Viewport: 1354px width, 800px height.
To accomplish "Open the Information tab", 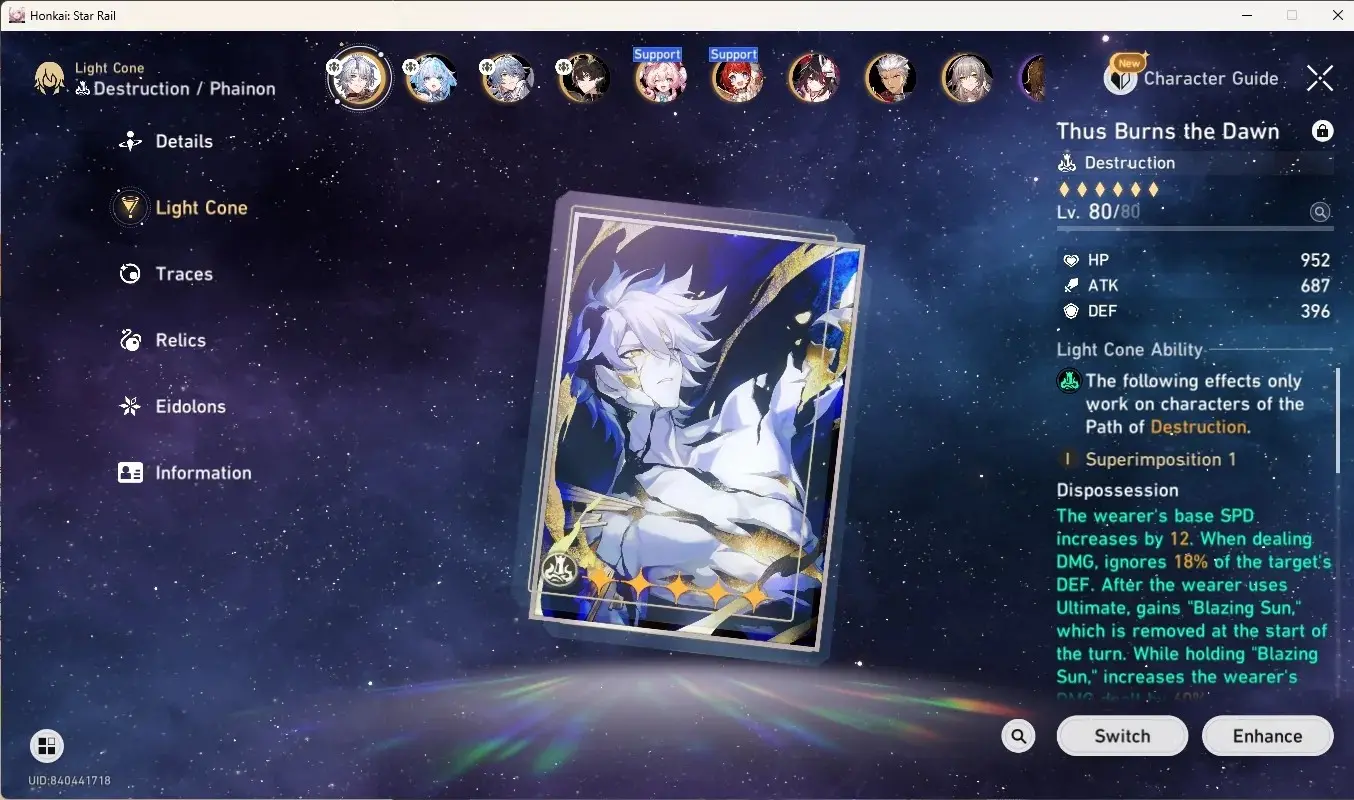I will (x=185, y=473).
